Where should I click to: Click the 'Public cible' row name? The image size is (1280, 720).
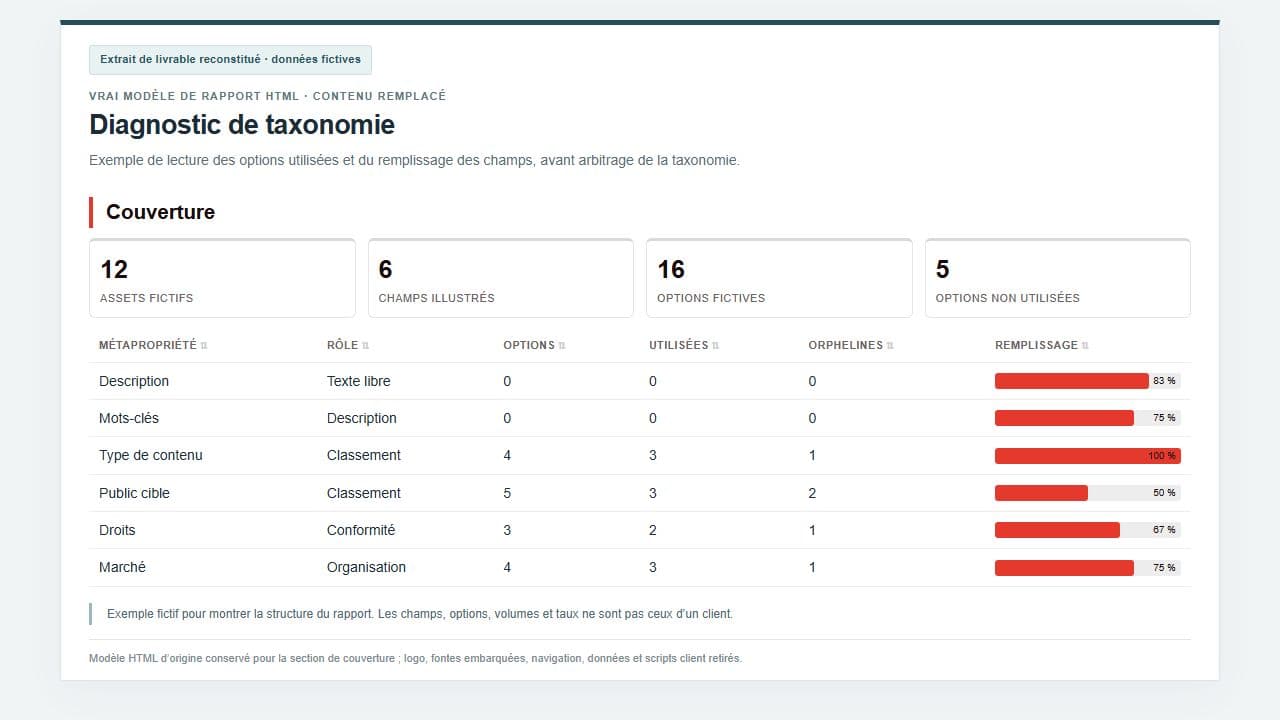click(x=134, y=493)
